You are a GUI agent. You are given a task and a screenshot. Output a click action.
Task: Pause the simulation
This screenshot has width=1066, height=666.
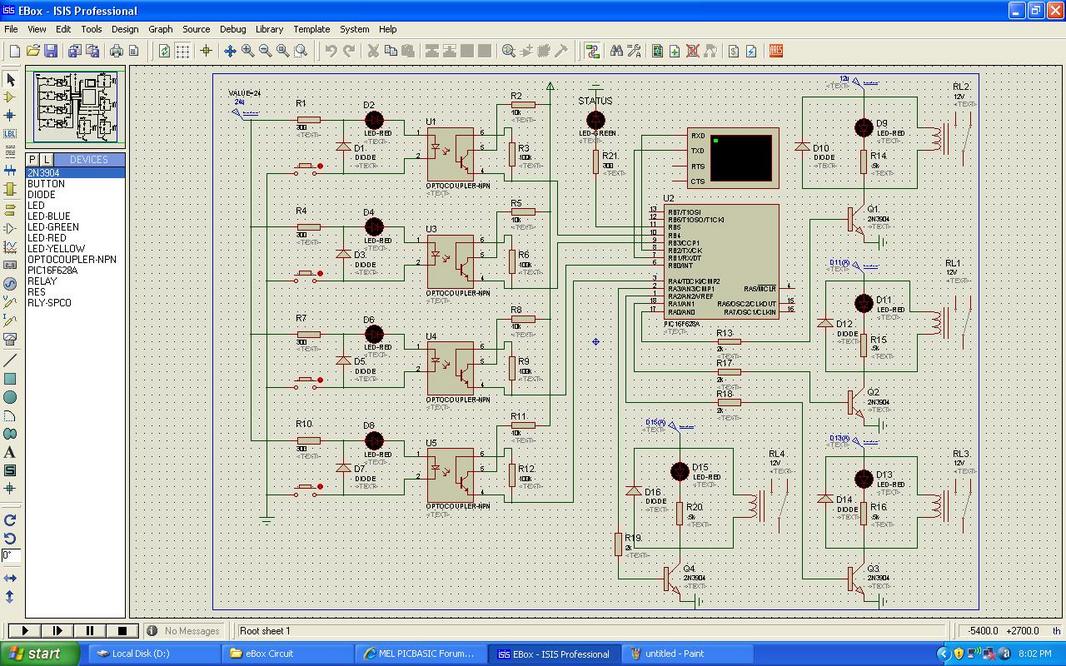pyautogui.click(x=90, y=631)
